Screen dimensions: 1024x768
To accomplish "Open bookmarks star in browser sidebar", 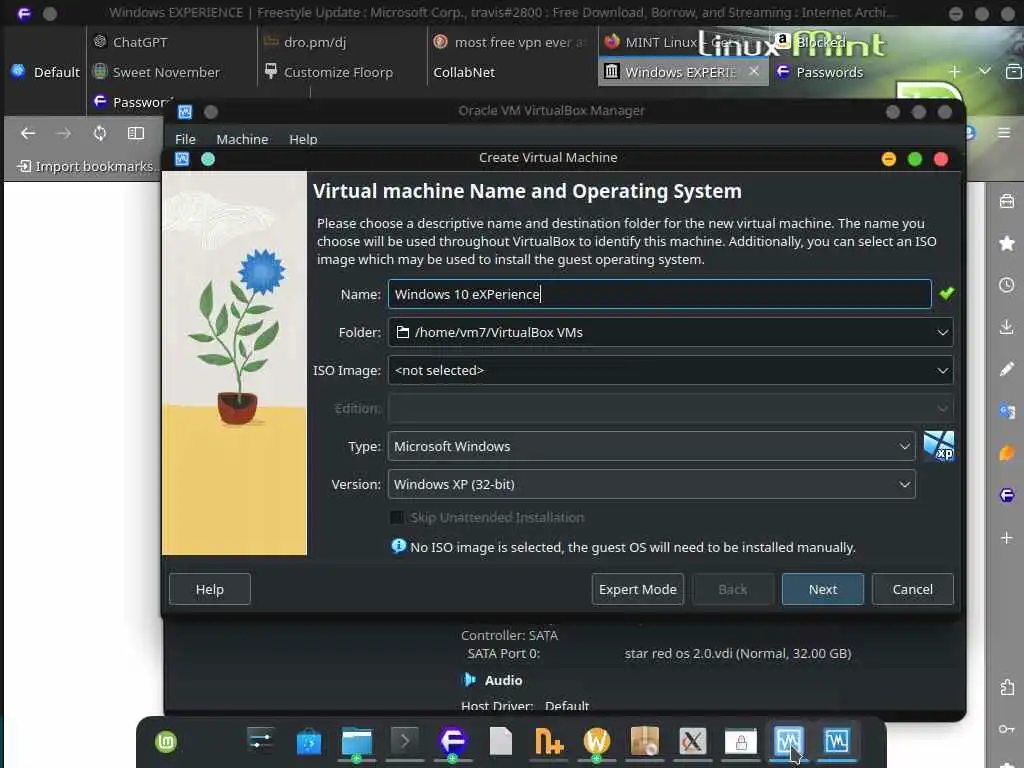I will pos(1006,243).
